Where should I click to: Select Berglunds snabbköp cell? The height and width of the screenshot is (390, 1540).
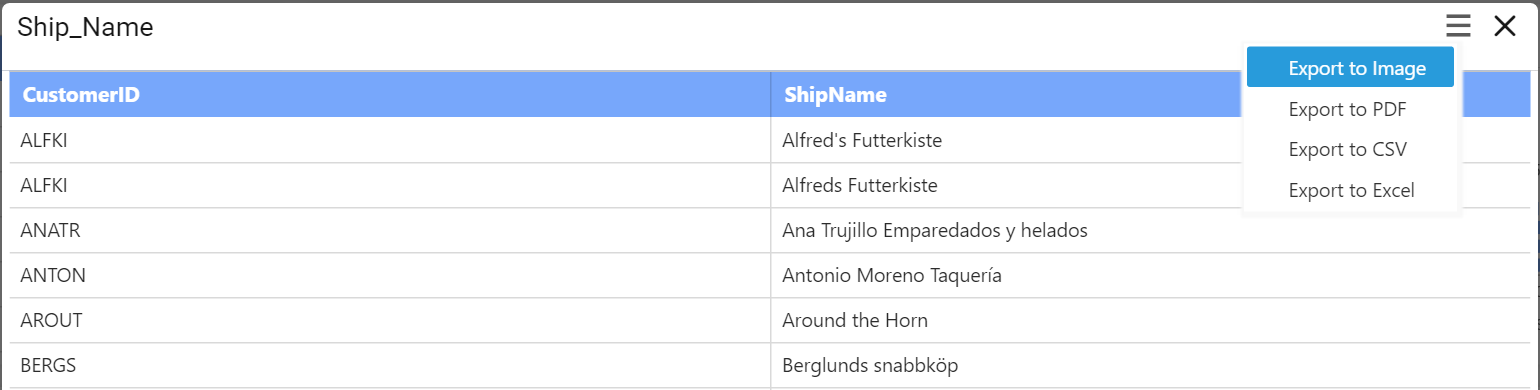point(1150,366)
